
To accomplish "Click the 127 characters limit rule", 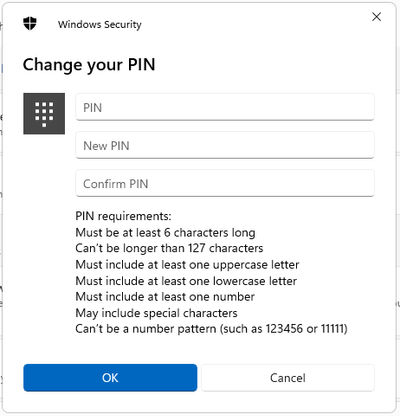I will coord(169,248).
